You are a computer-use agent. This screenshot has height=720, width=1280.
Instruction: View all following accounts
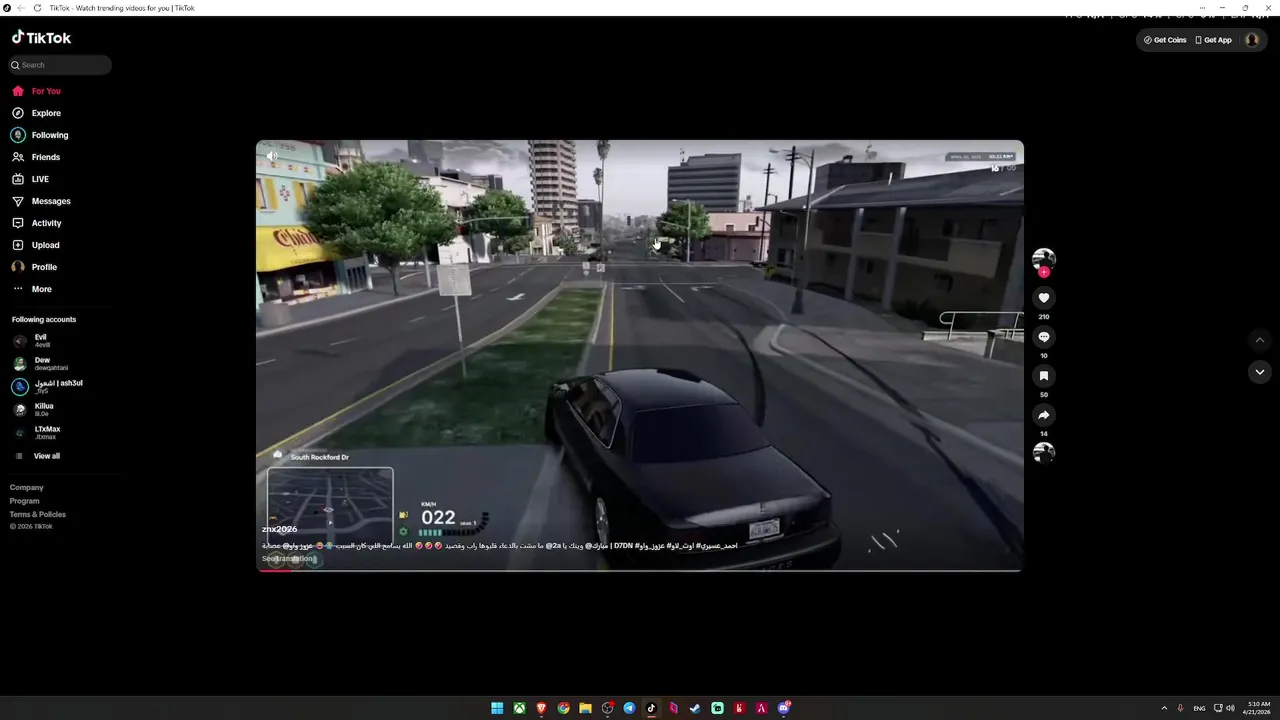(x=38, y=456)
